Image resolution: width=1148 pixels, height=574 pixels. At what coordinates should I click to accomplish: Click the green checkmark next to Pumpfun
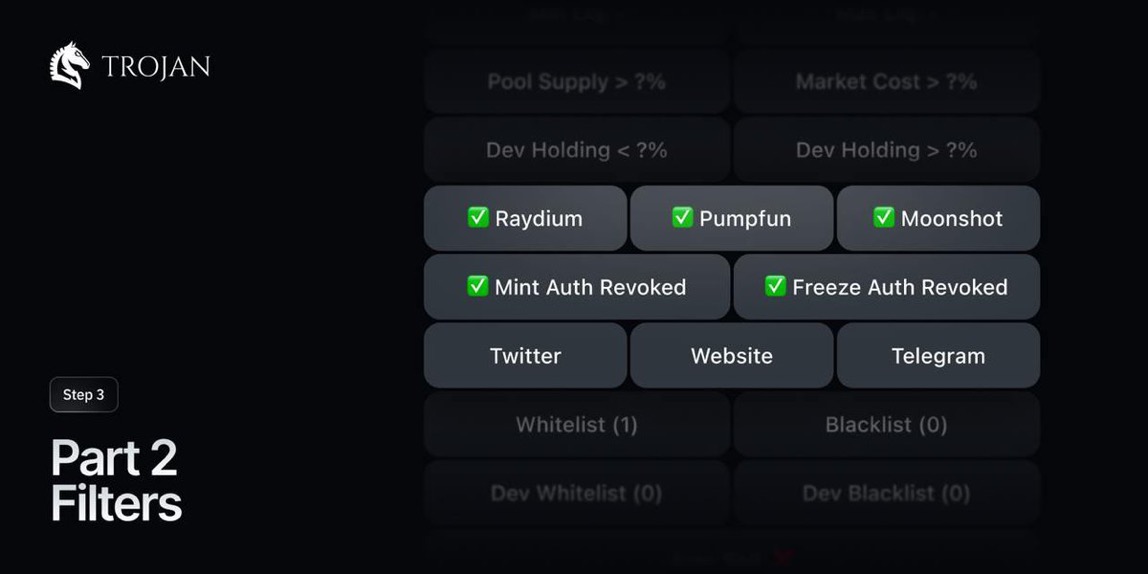[x=682, y=217]
